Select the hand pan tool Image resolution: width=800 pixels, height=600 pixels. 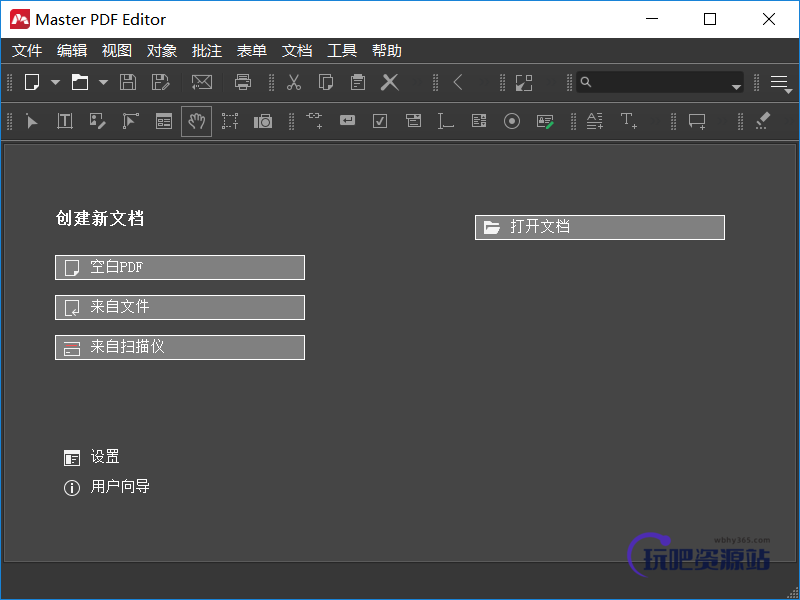(x=196, y=121)
